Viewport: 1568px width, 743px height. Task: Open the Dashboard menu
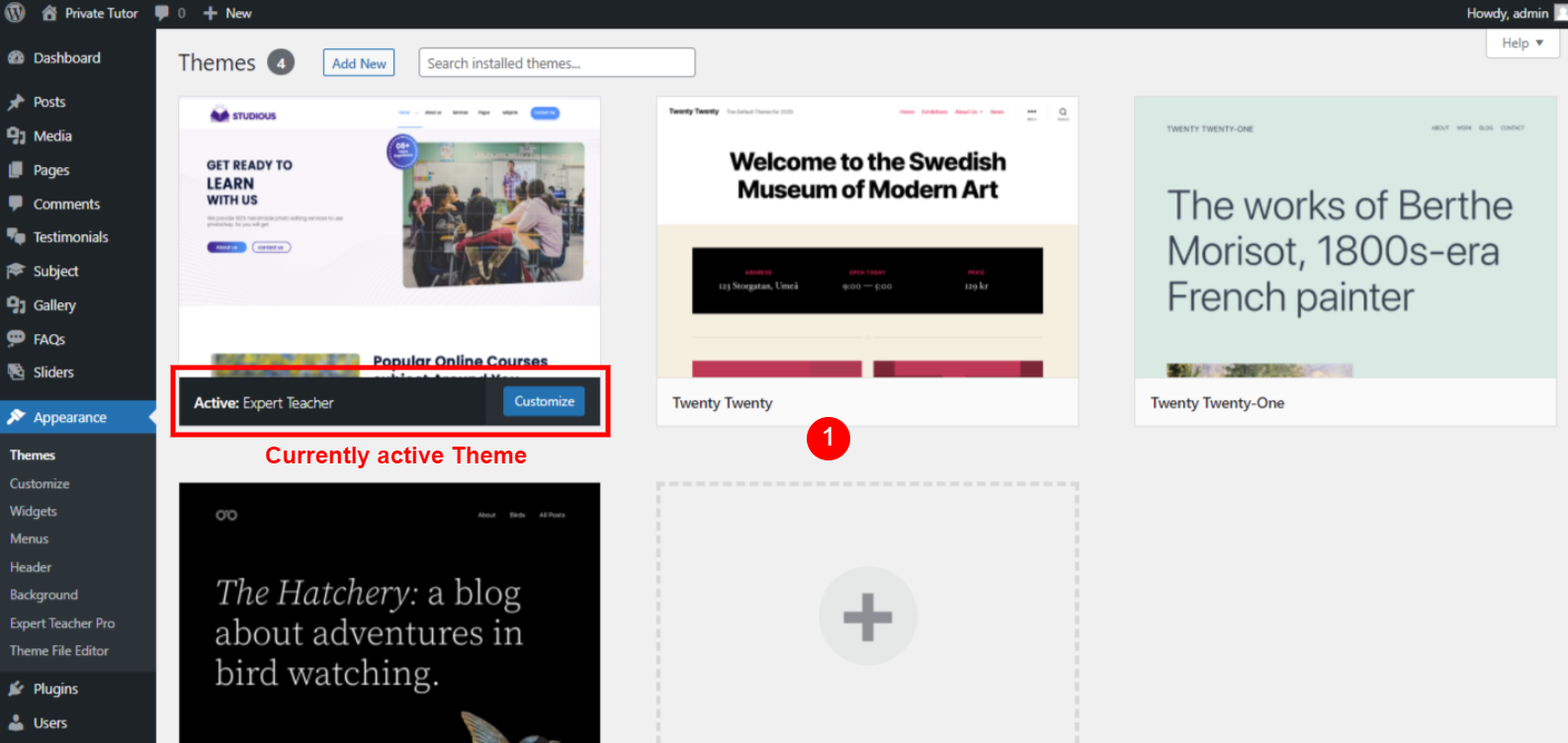coord(78,57)
